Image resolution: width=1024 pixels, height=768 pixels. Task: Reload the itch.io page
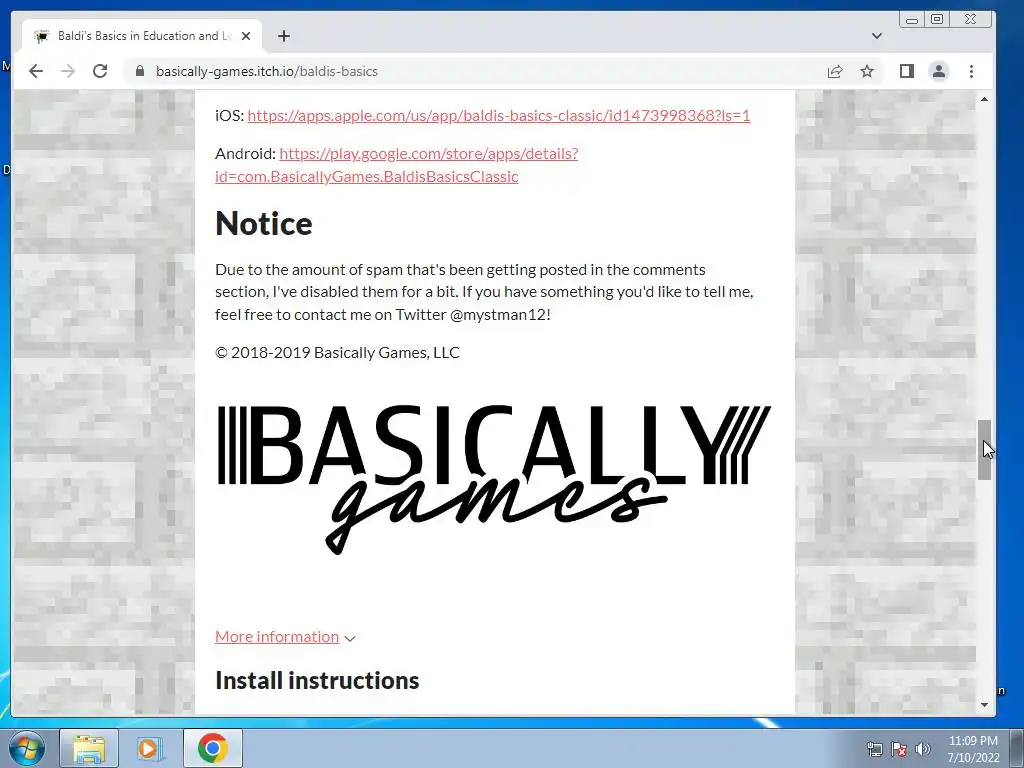coord(100,71)
